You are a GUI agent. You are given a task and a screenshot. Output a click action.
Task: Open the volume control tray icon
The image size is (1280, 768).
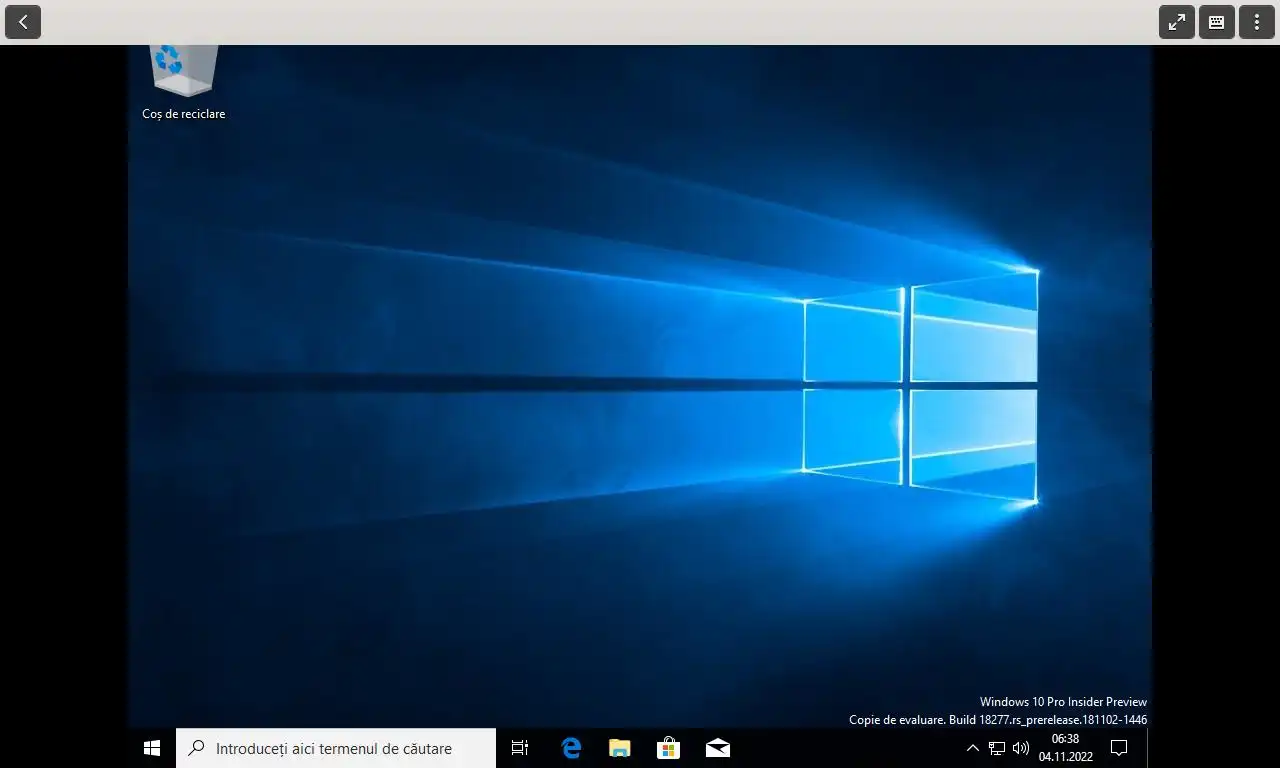point(1021,748)
